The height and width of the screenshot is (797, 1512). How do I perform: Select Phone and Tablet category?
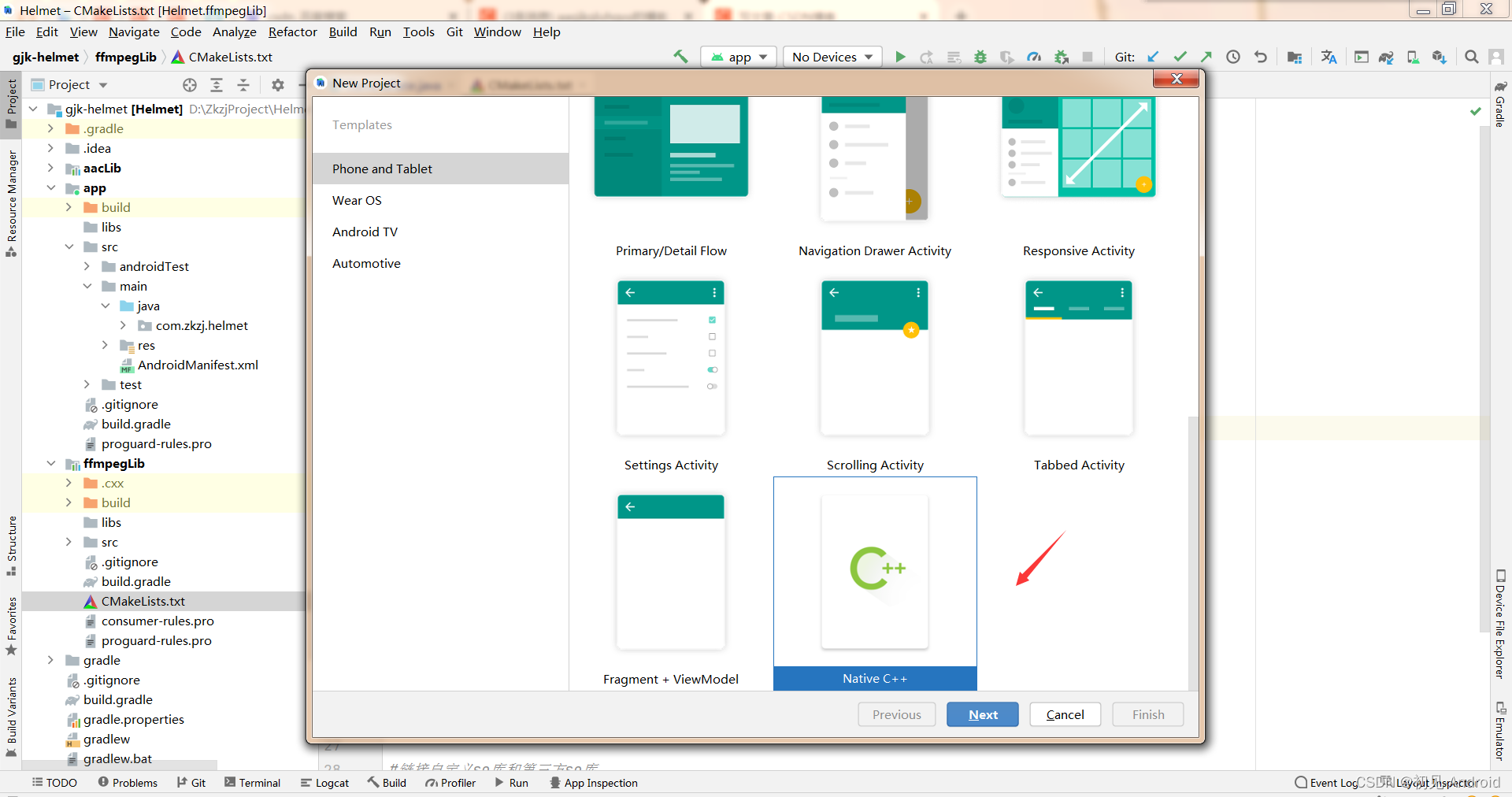440,169
